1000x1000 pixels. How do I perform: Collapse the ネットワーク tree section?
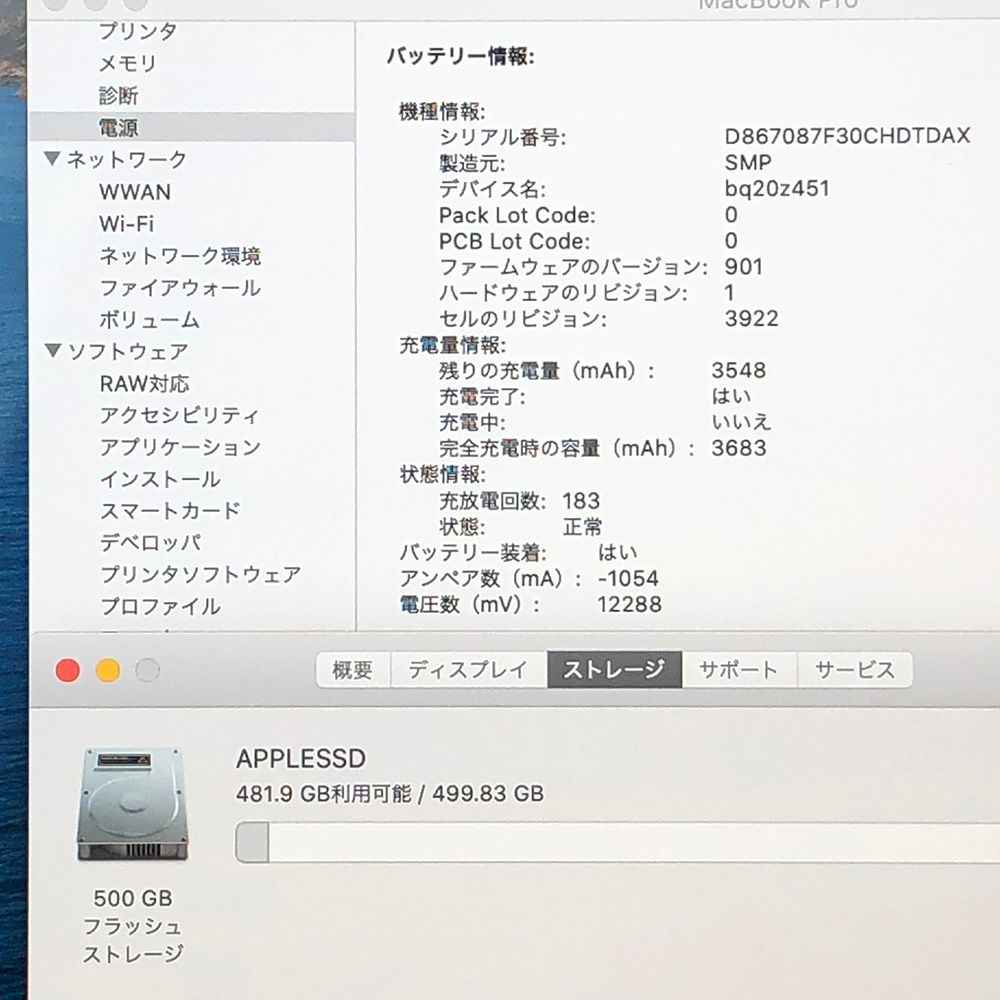53,158
